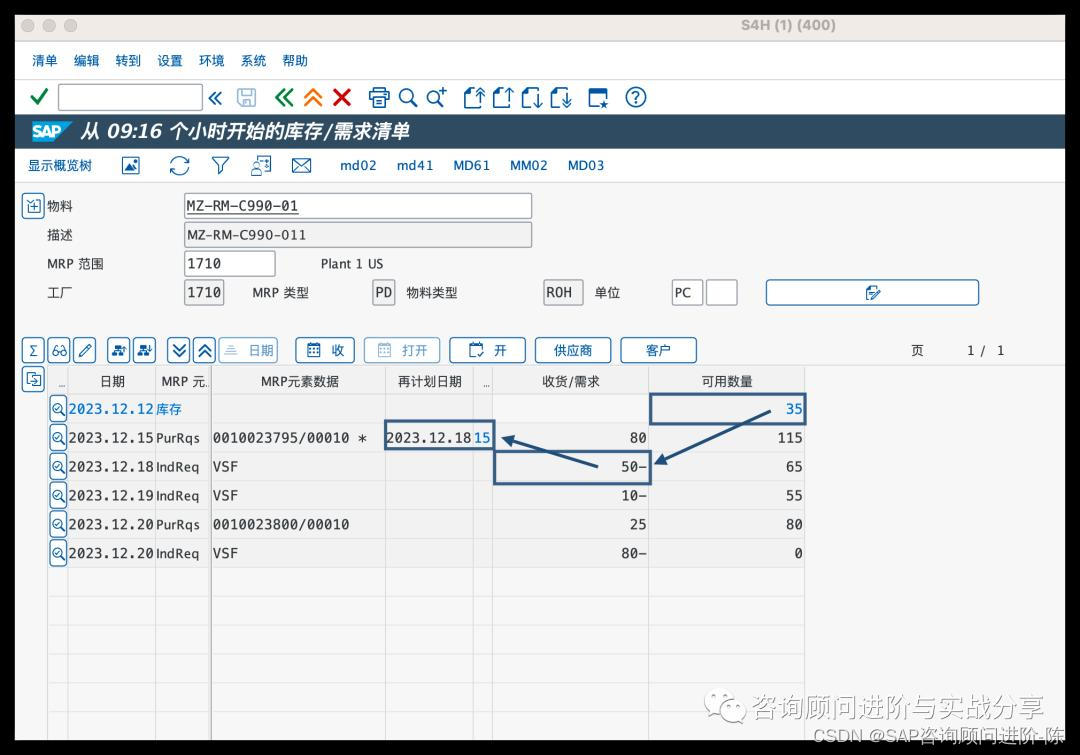This screenshot has height=755, width=1080.
Task: Click the user settings person icon
Action: pyautogui.click(x=260, y=165)
